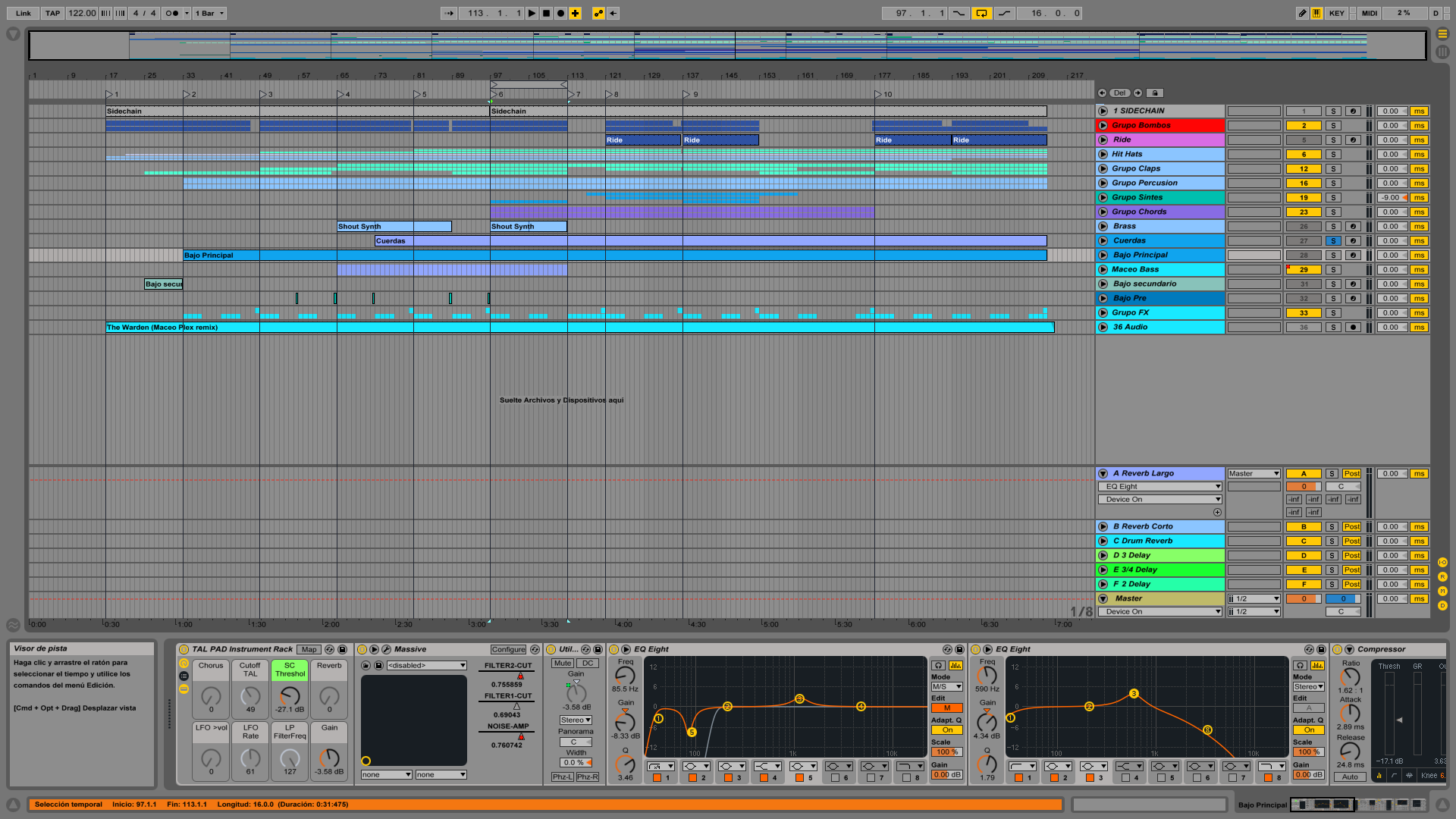Screen dimensions: 1456x819
Task: Click the Play button in transport bar
Action: click(x=532, y=13)
